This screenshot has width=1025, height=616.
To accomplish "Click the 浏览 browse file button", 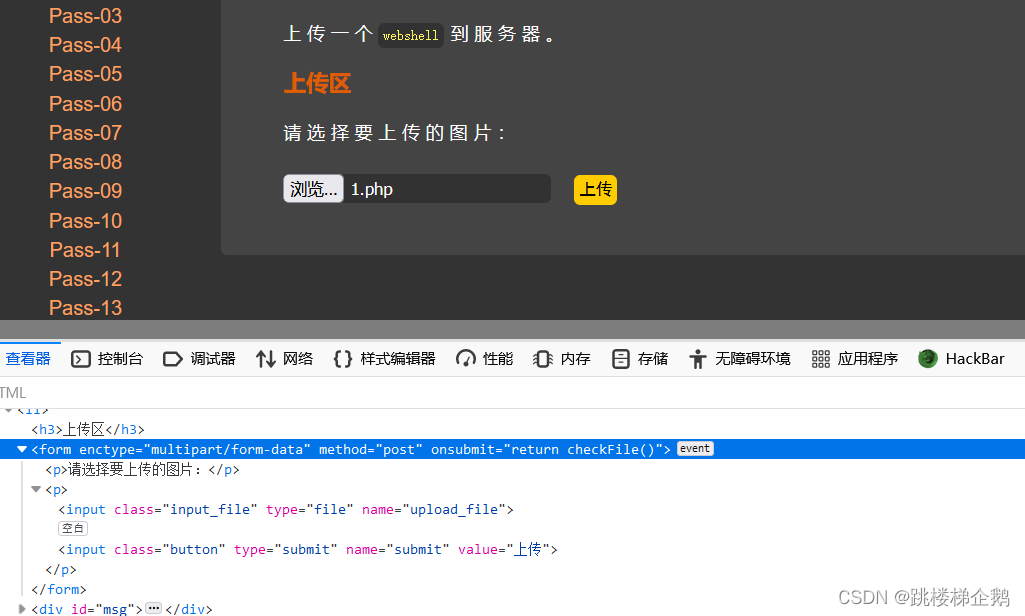I will (313, 189).
